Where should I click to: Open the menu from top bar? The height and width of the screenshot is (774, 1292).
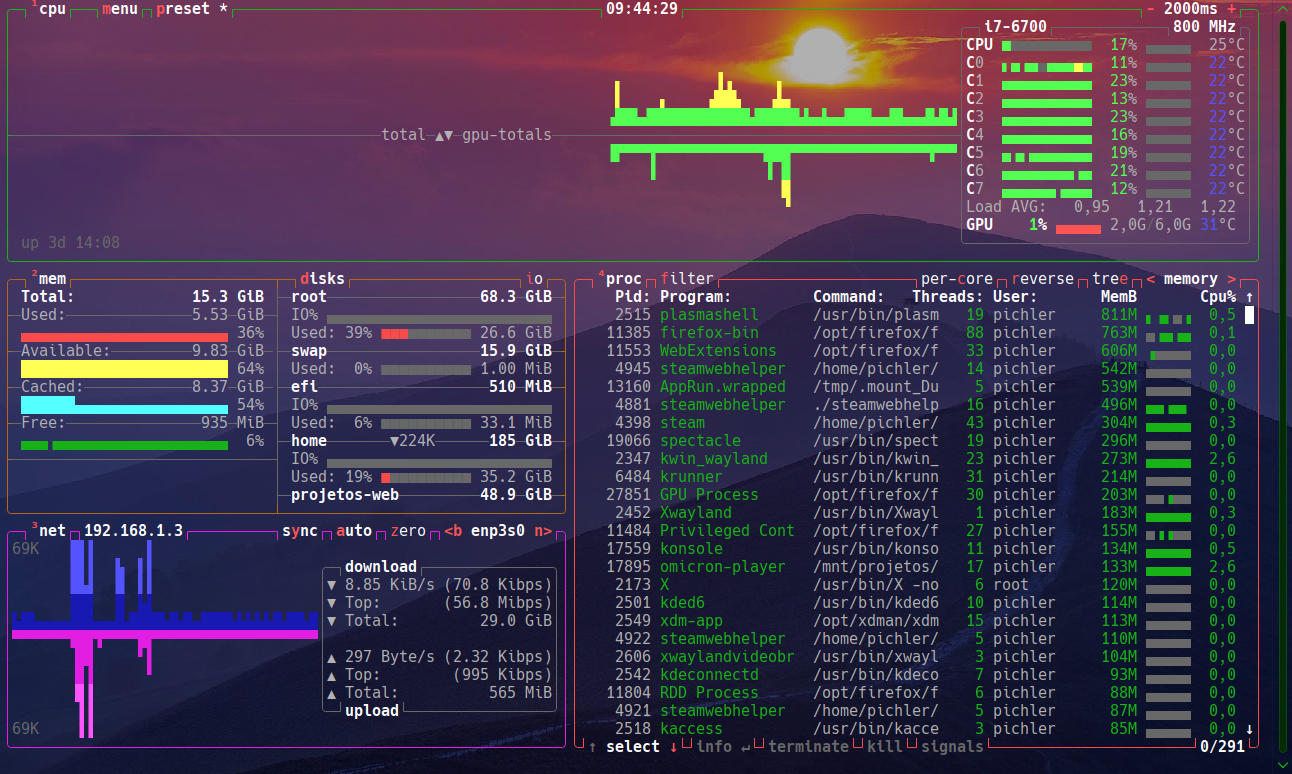[x=120, y=9]
